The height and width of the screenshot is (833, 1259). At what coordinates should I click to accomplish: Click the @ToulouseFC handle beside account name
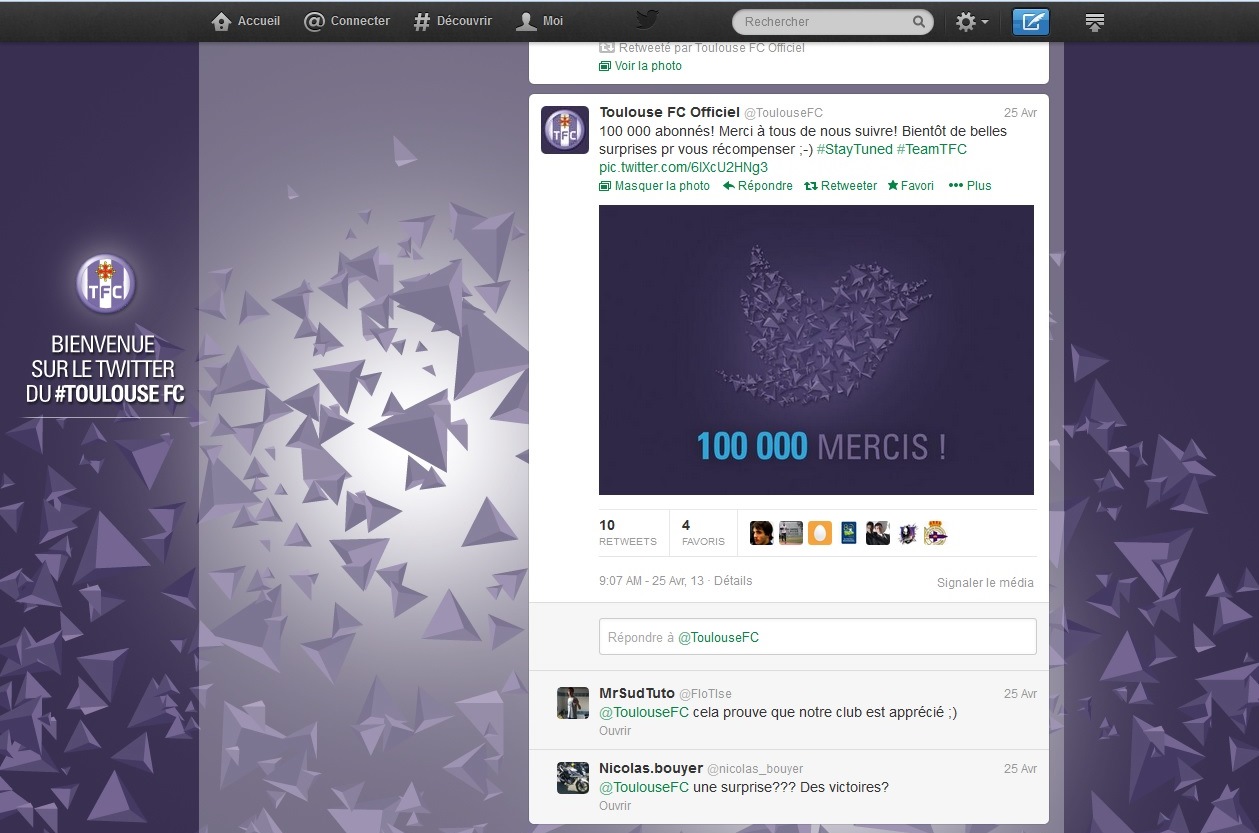click(x=783, y=113)
